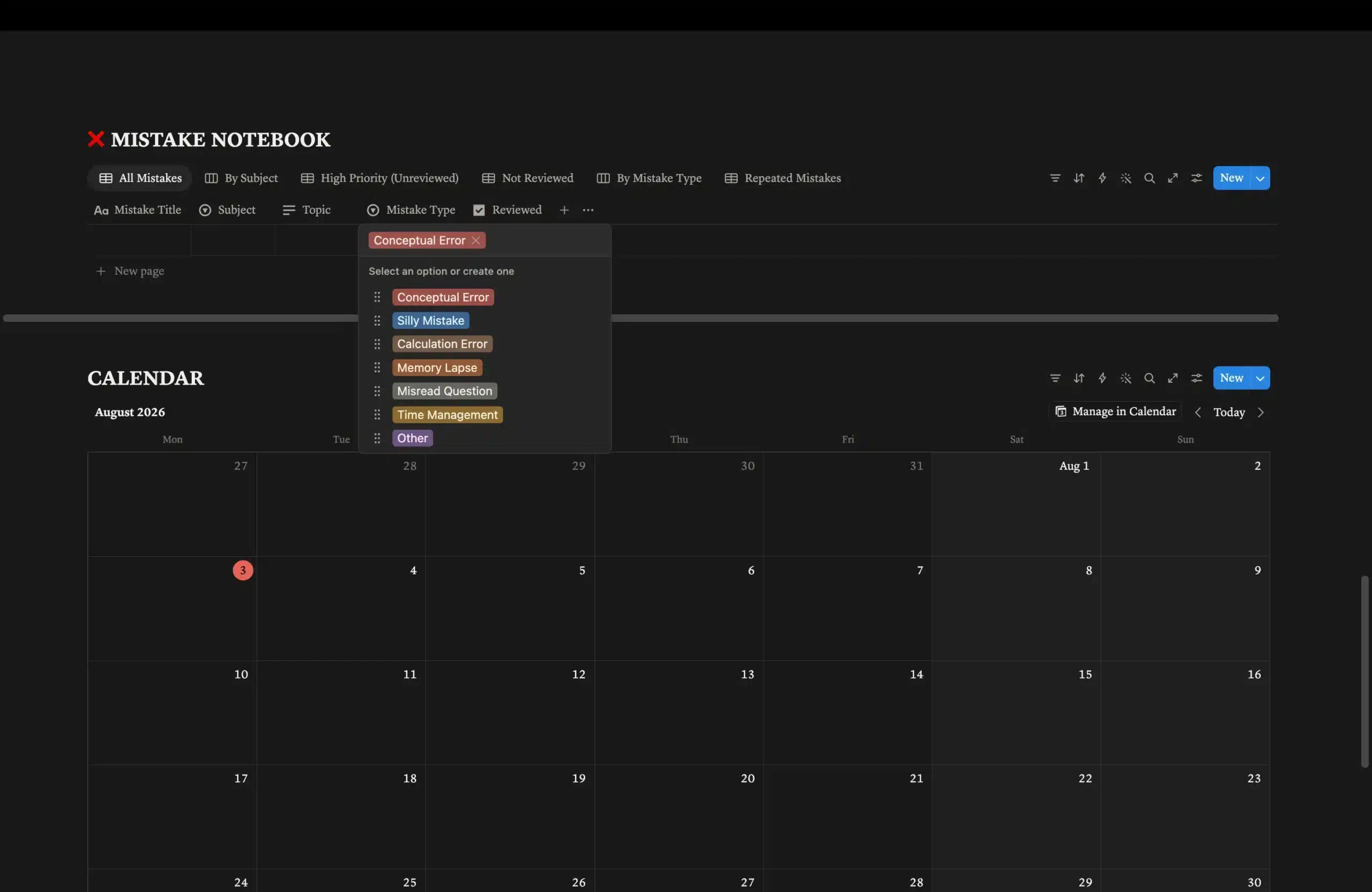Click the August 2026 month label
Image resolution: width=1372 pixels, height=892 pixels.
click(130, 412)
